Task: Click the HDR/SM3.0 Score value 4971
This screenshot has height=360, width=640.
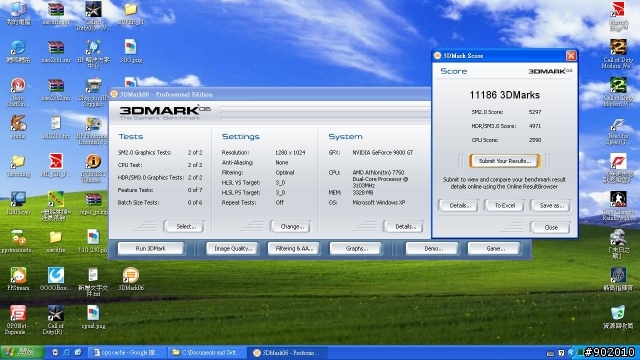Action: (535, 126)
